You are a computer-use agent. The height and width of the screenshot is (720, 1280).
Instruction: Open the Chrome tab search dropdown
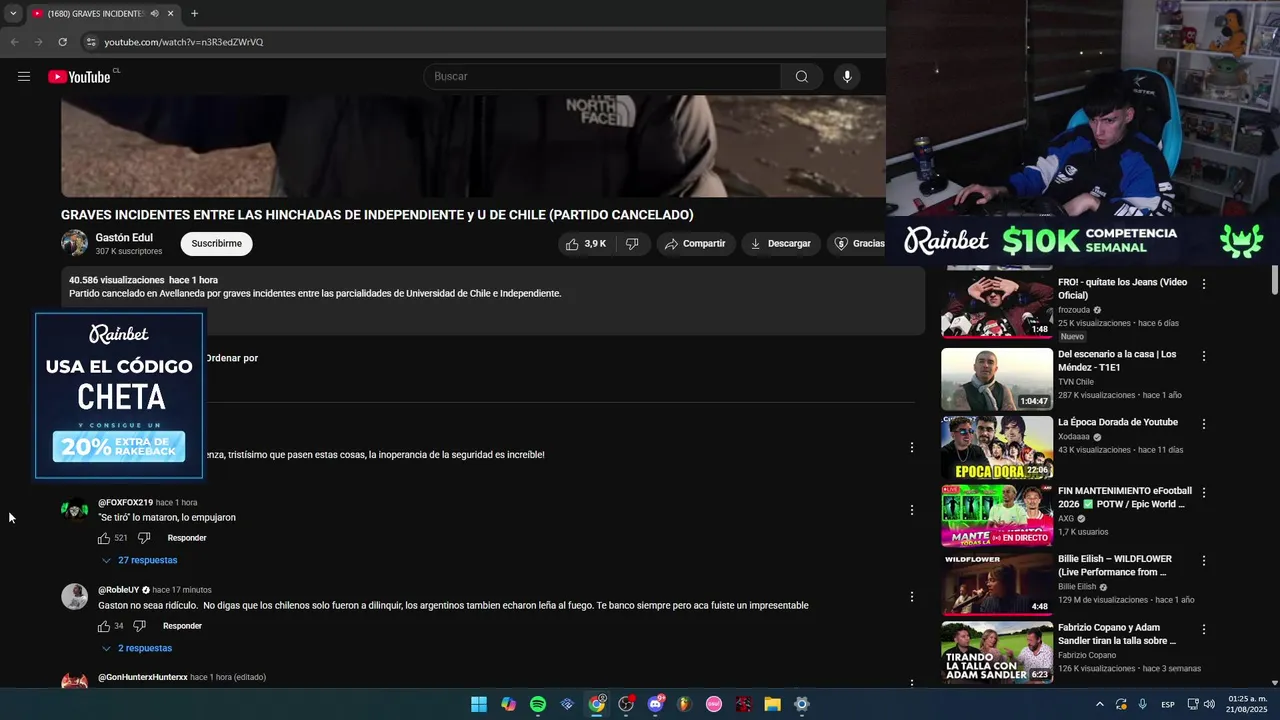(x=12, y=14)
